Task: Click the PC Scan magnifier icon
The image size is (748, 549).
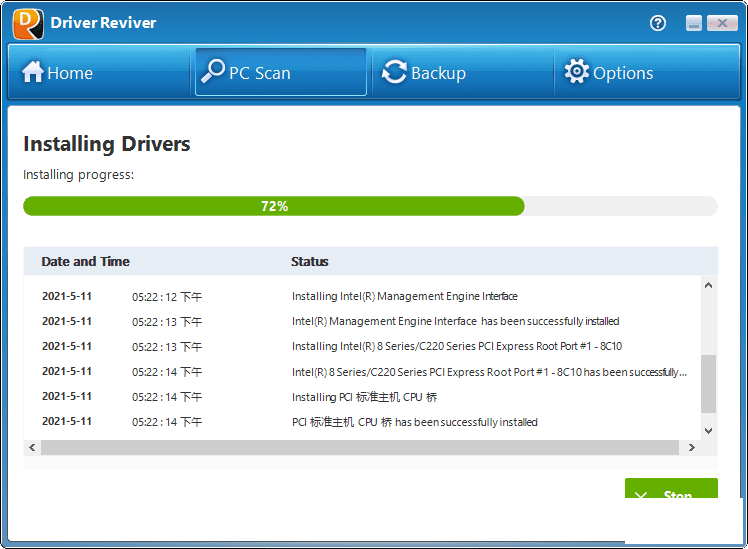Action: (x=213, y=72)
